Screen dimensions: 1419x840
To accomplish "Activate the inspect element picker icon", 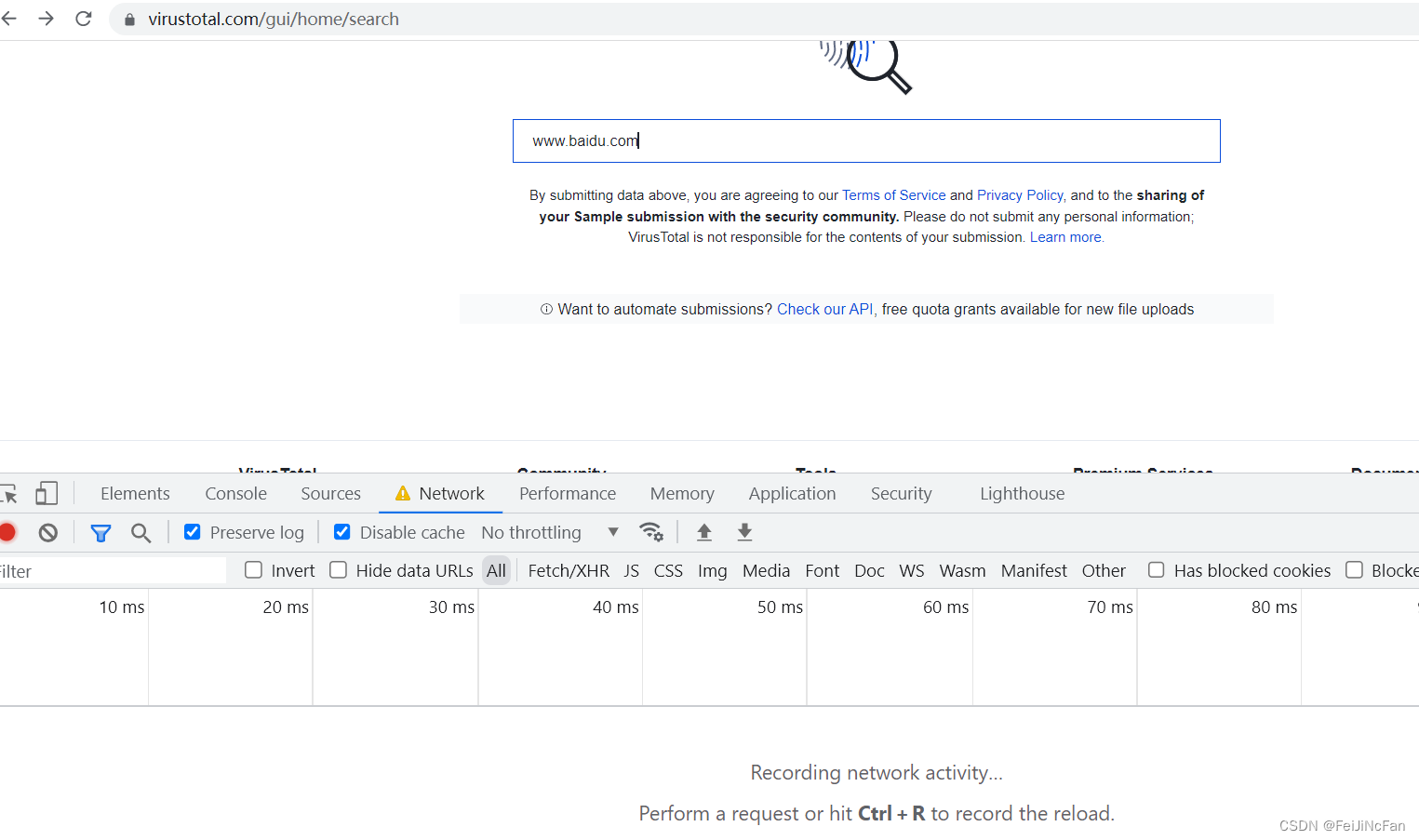I will point(9,493).
